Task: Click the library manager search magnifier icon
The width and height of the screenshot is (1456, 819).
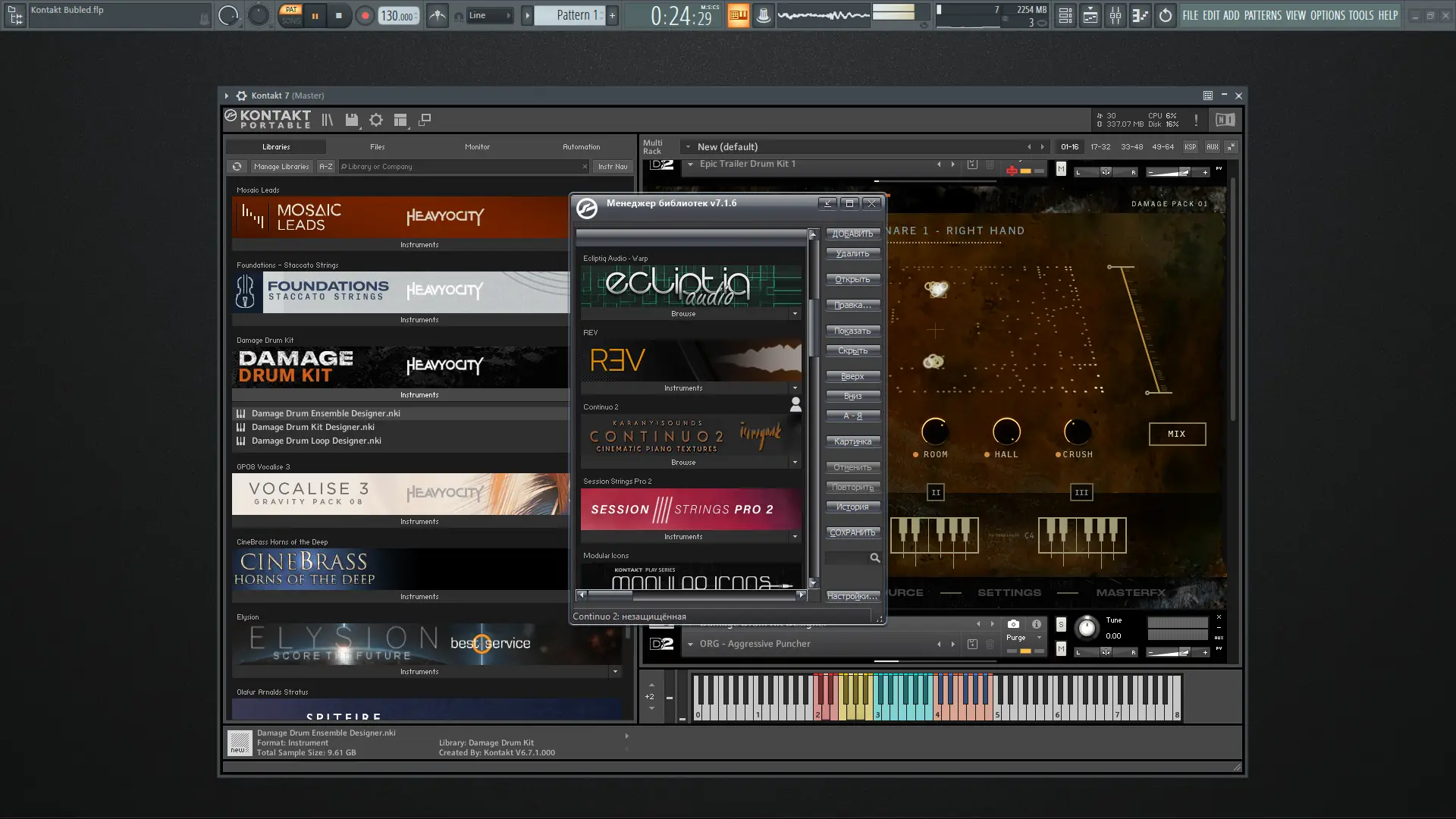Action: pos(875,558)
